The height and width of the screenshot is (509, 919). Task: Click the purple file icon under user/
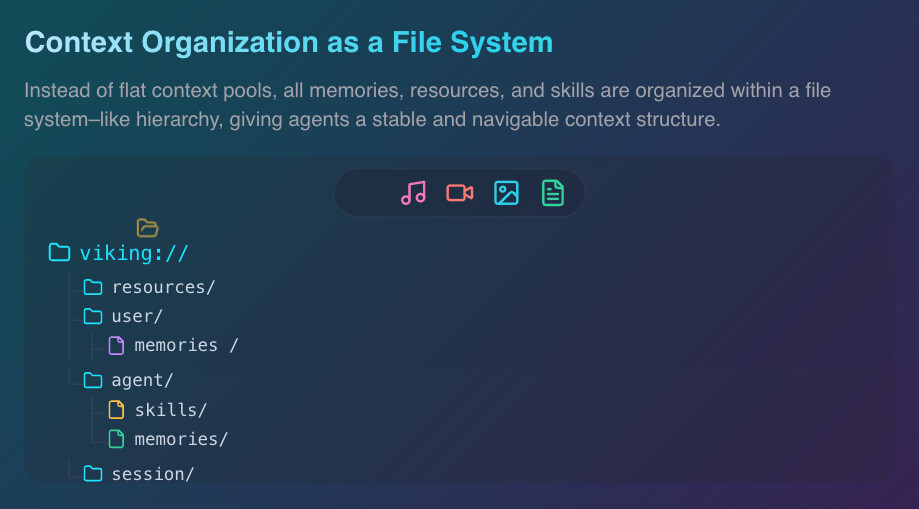[x=116, y=345]
